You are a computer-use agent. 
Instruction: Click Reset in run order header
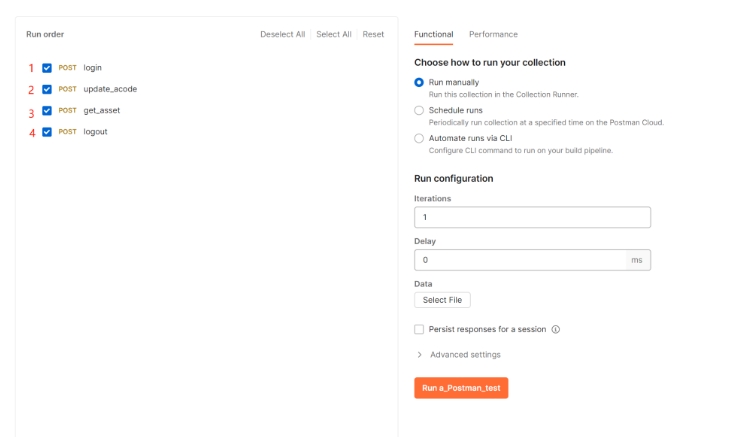pyautogui.click(x=373, y=34)
